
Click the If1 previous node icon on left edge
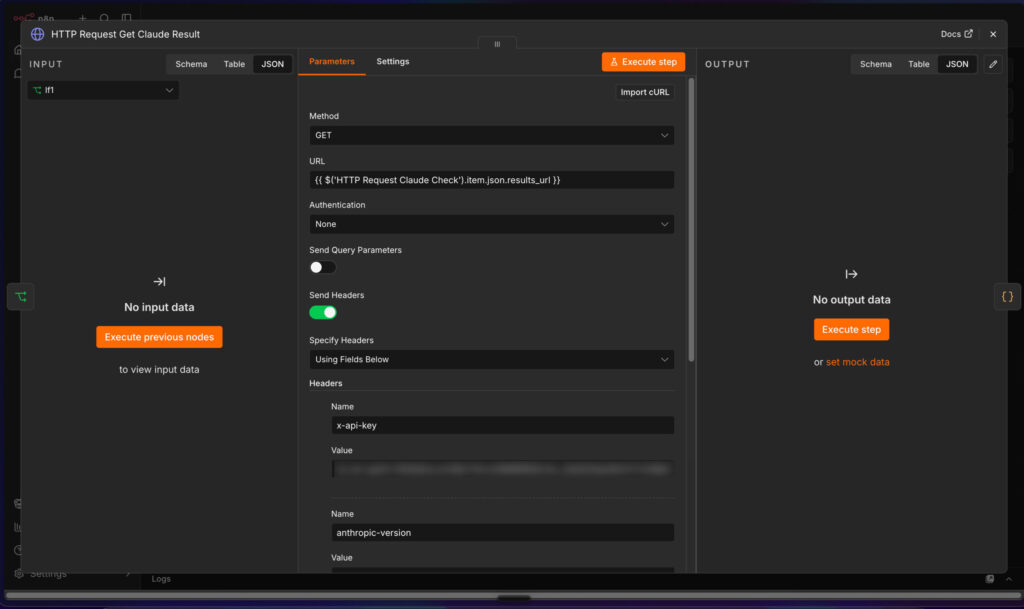[21, 297]
